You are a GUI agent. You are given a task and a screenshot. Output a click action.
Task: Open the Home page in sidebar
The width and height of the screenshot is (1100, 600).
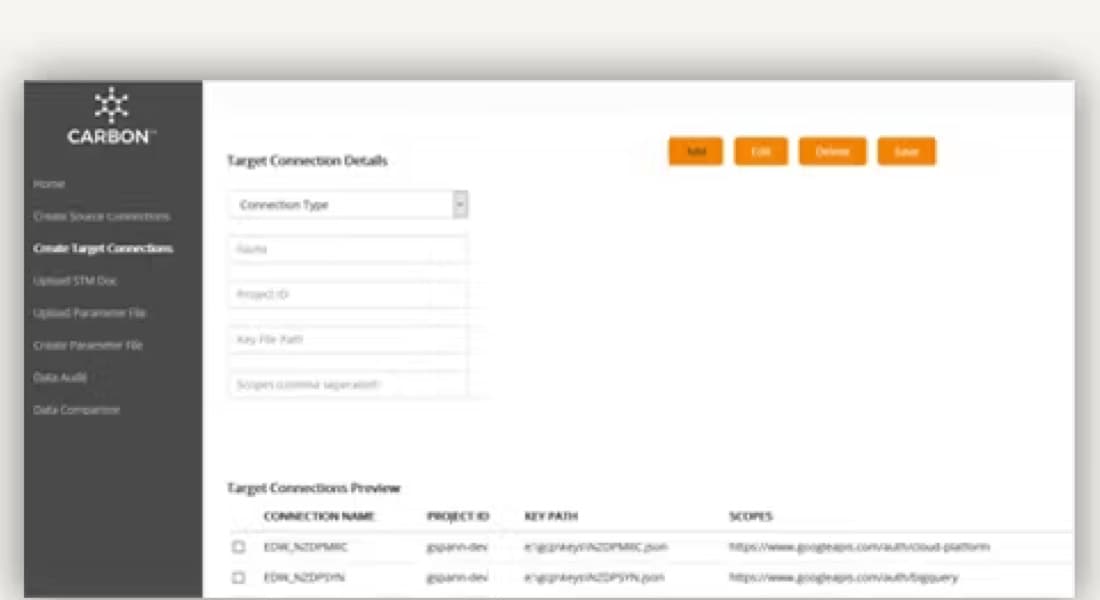click(x=49, y=184)
